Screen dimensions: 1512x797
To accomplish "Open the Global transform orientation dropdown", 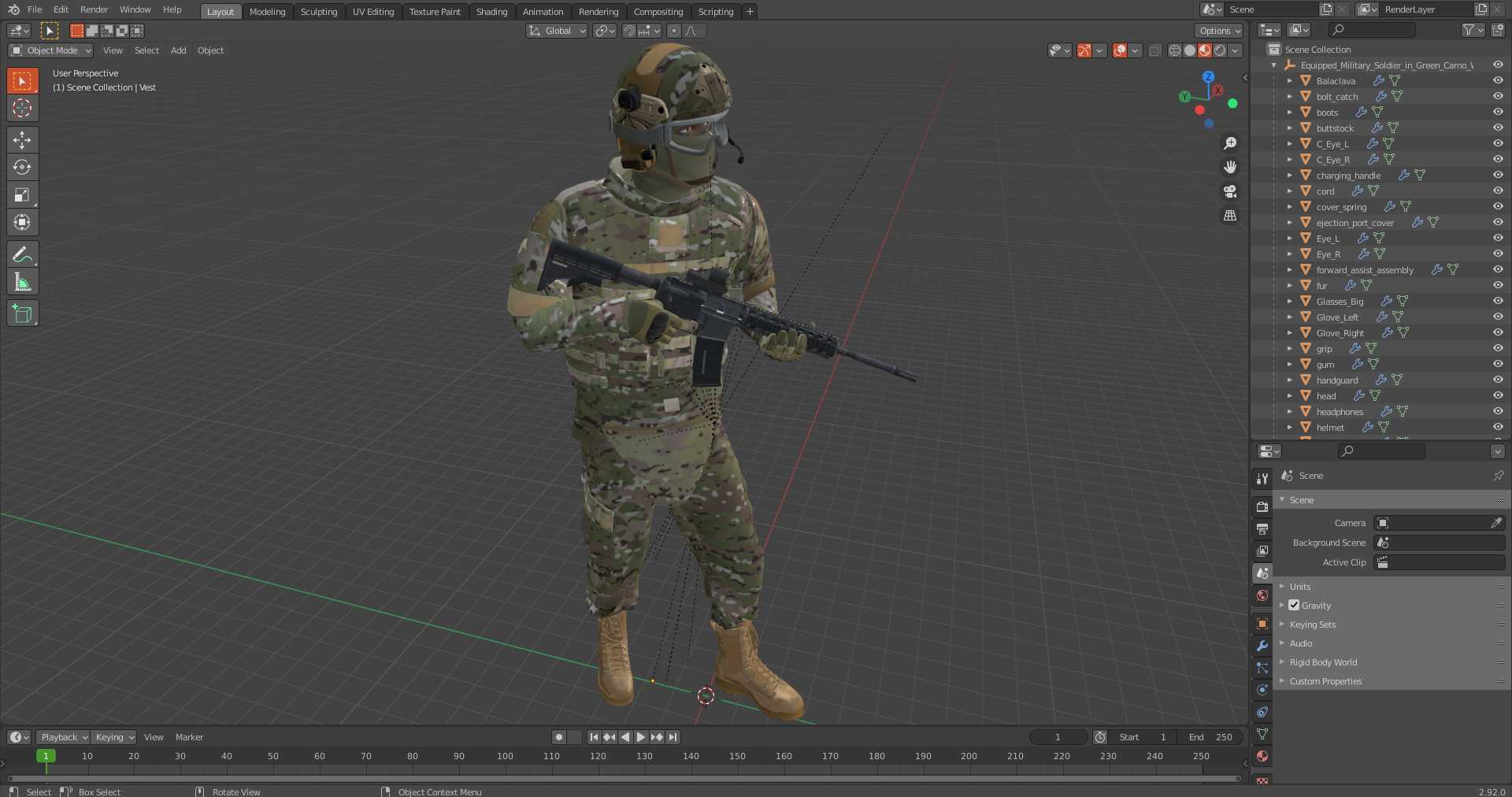I will click(557, 31).
